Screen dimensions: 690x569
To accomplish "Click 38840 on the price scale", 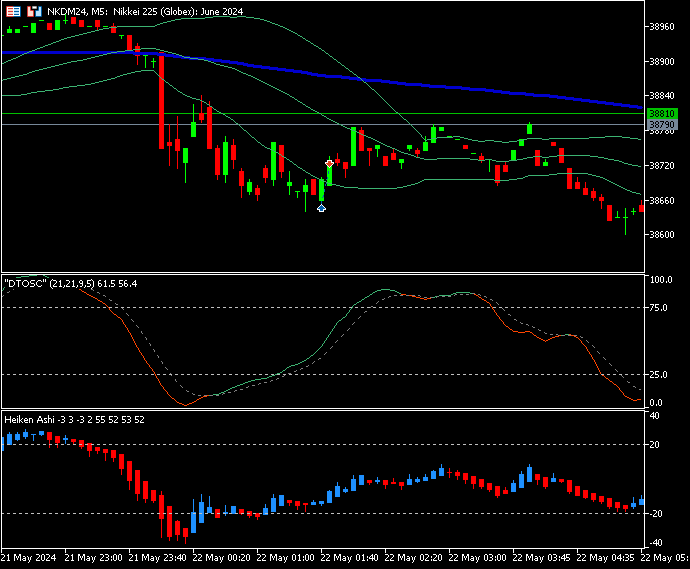I will [662, 96].
